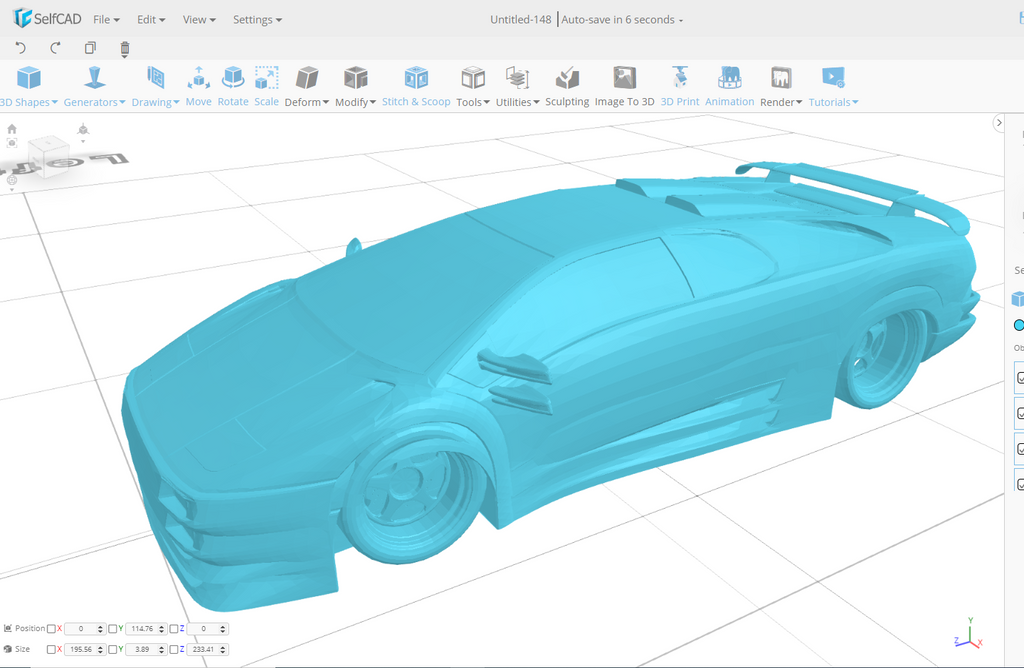Expand the Utilities dropdown
Viewport: 1024px width, 668px height.
[x=517, y=102]
